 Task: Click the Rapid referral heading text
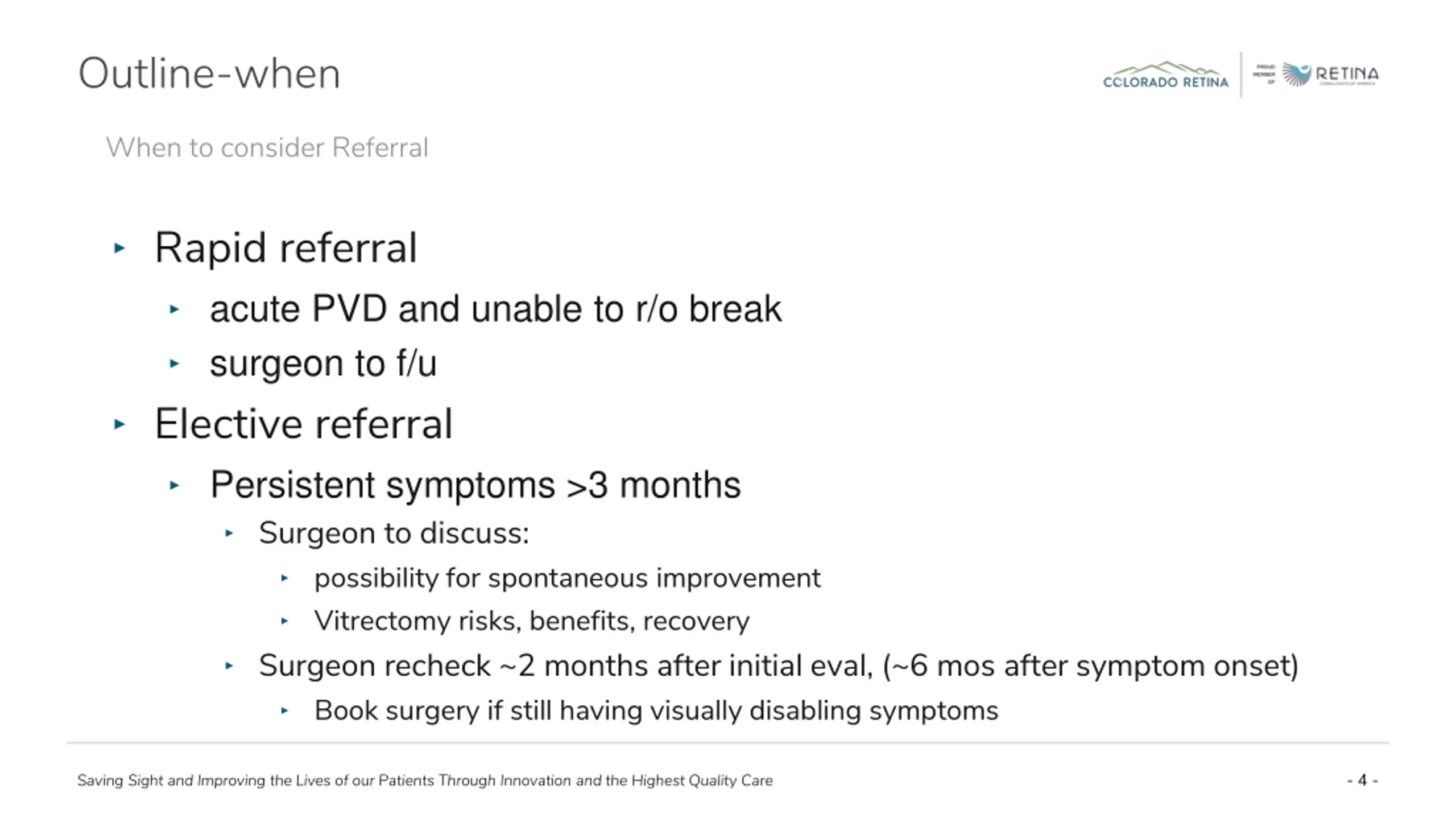click(x=286, y=248)
